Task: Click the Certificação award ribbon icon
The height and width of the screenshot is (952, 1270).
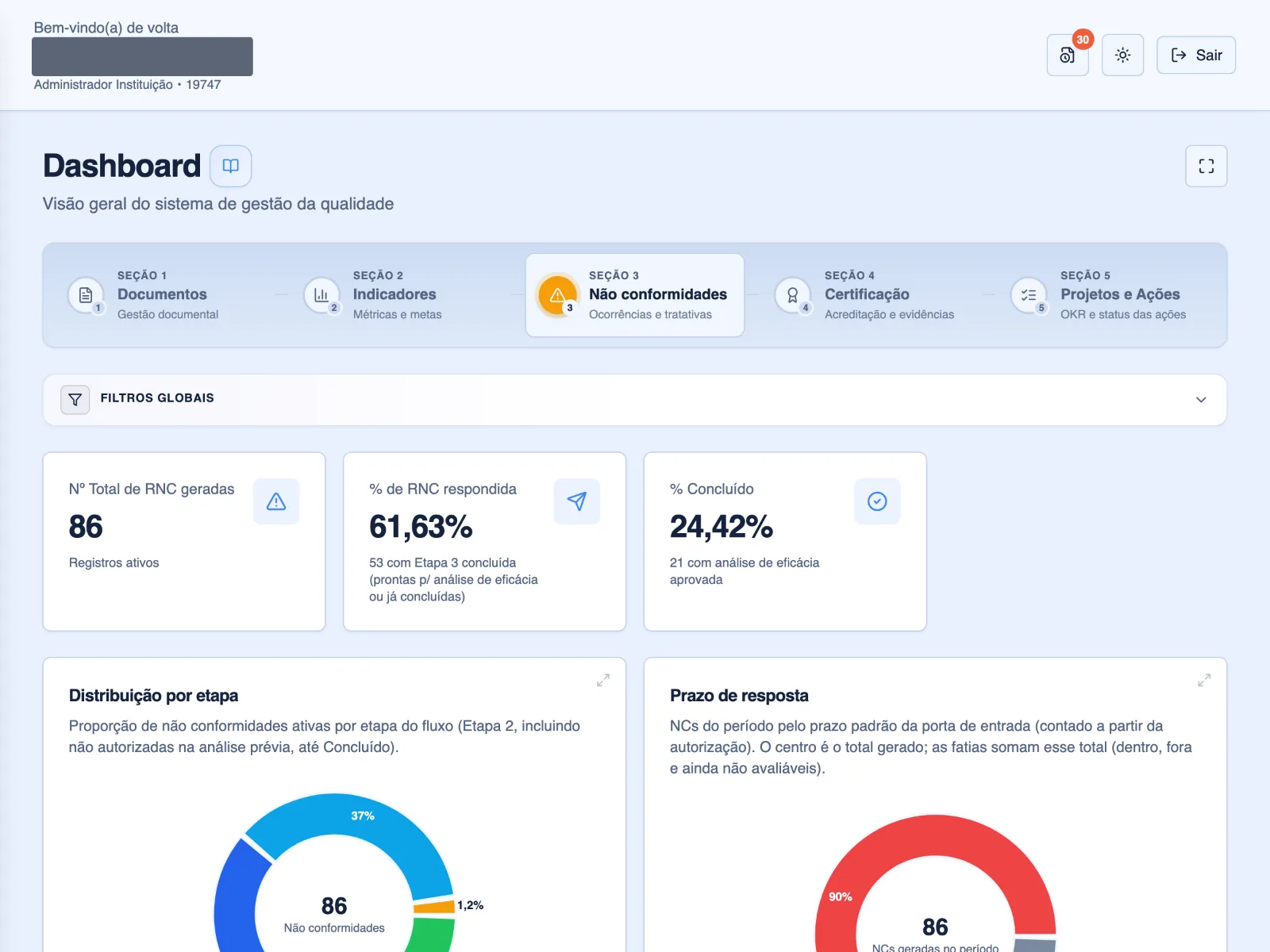Action: tap(793, 295)
